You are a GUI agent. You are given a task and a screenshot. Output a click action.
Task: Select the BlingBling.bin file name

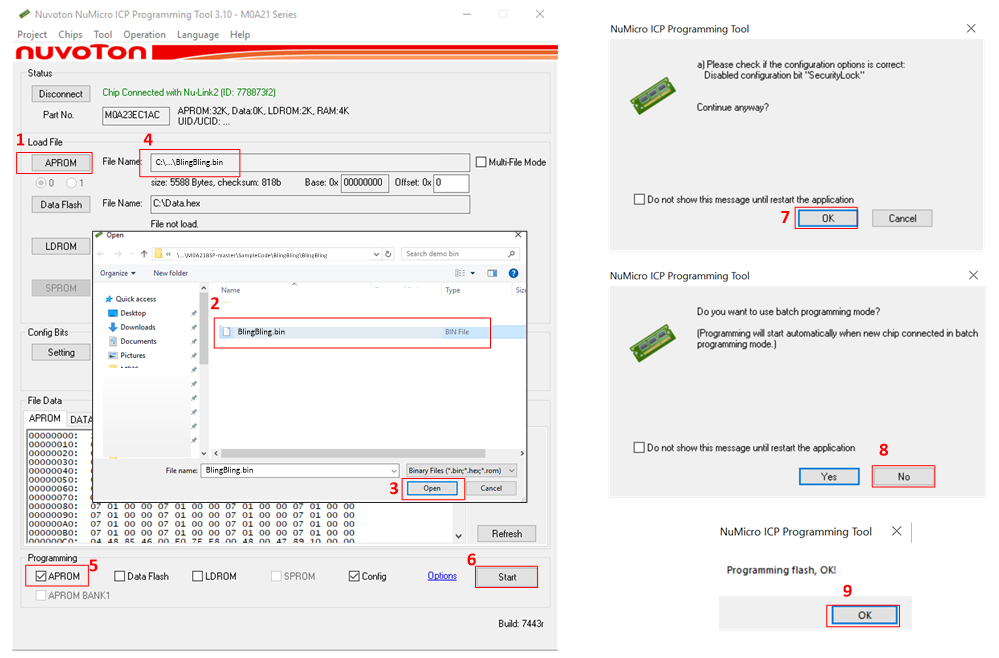(x=261, y=332)
